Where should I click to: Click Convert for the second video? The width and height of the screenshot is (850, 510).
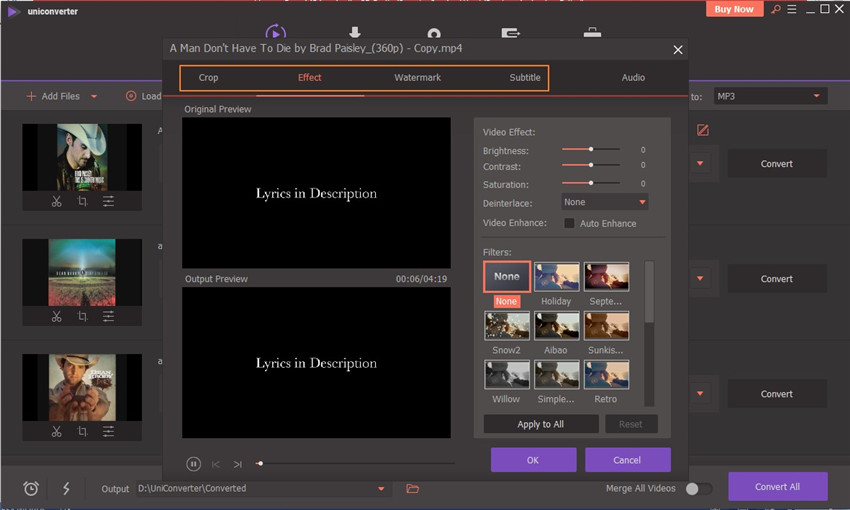point(776,279)
